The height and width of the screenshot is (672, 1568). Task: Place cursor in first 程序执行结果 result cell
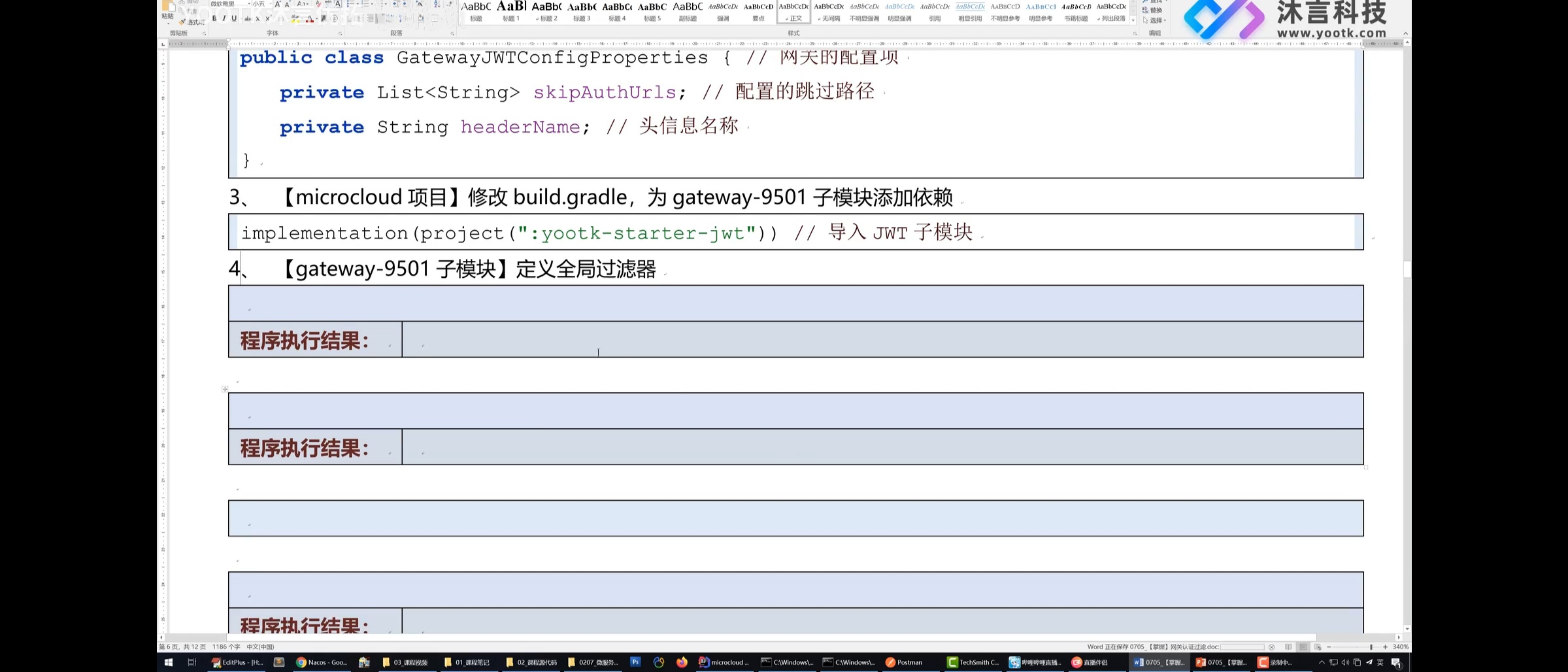[882, 339]
